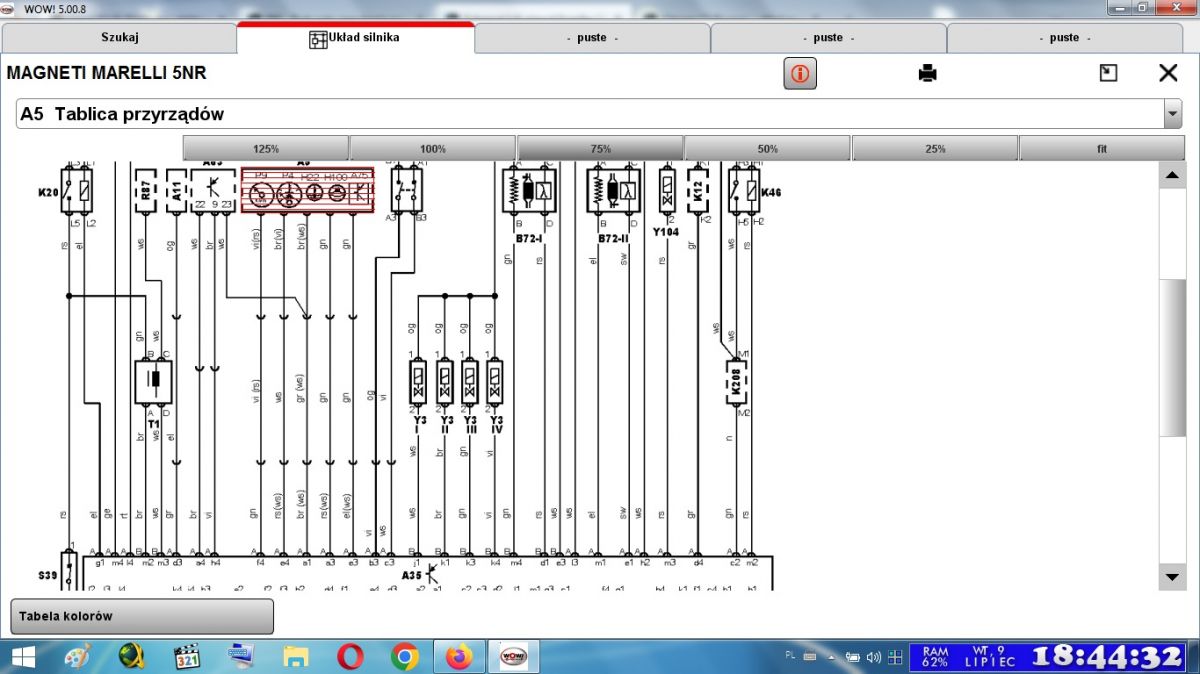Open the last puste tab

click(x=1065, y=38)
